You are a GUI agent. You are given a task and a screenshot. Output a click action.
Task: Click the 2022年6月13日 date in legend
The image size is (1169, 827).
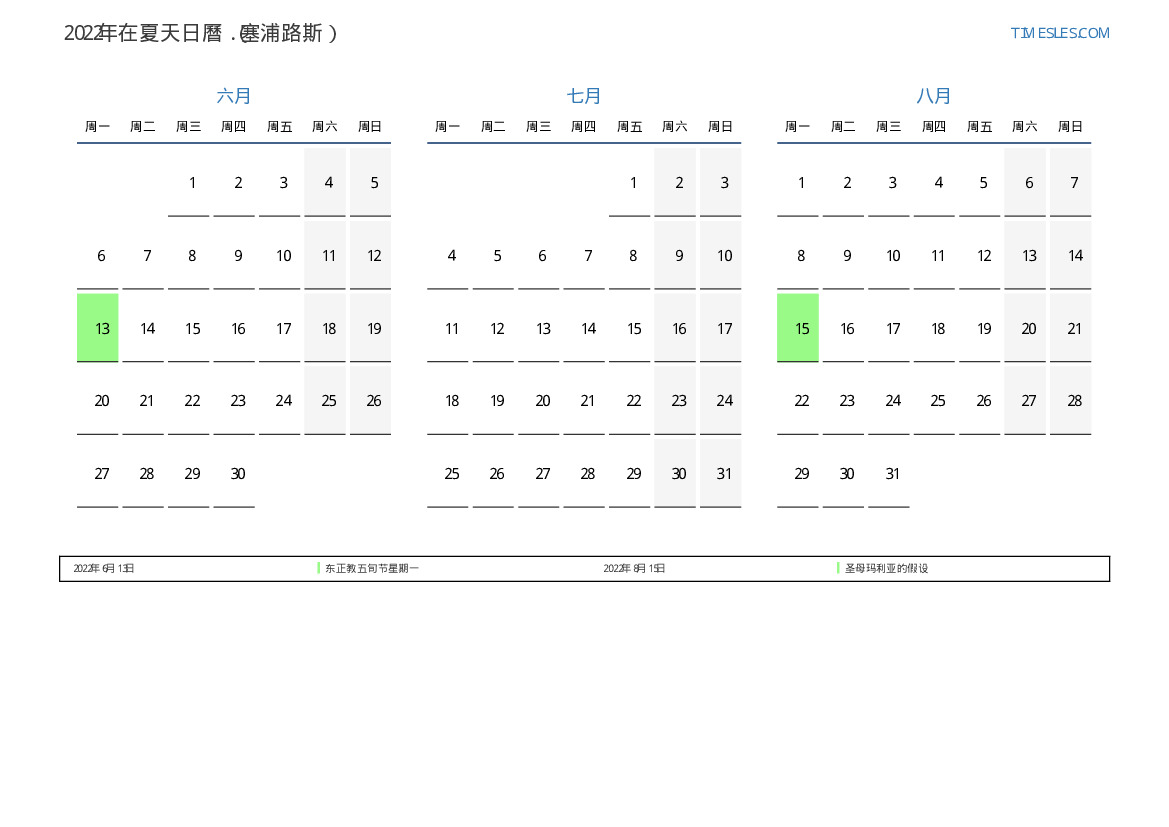[104, 568]
